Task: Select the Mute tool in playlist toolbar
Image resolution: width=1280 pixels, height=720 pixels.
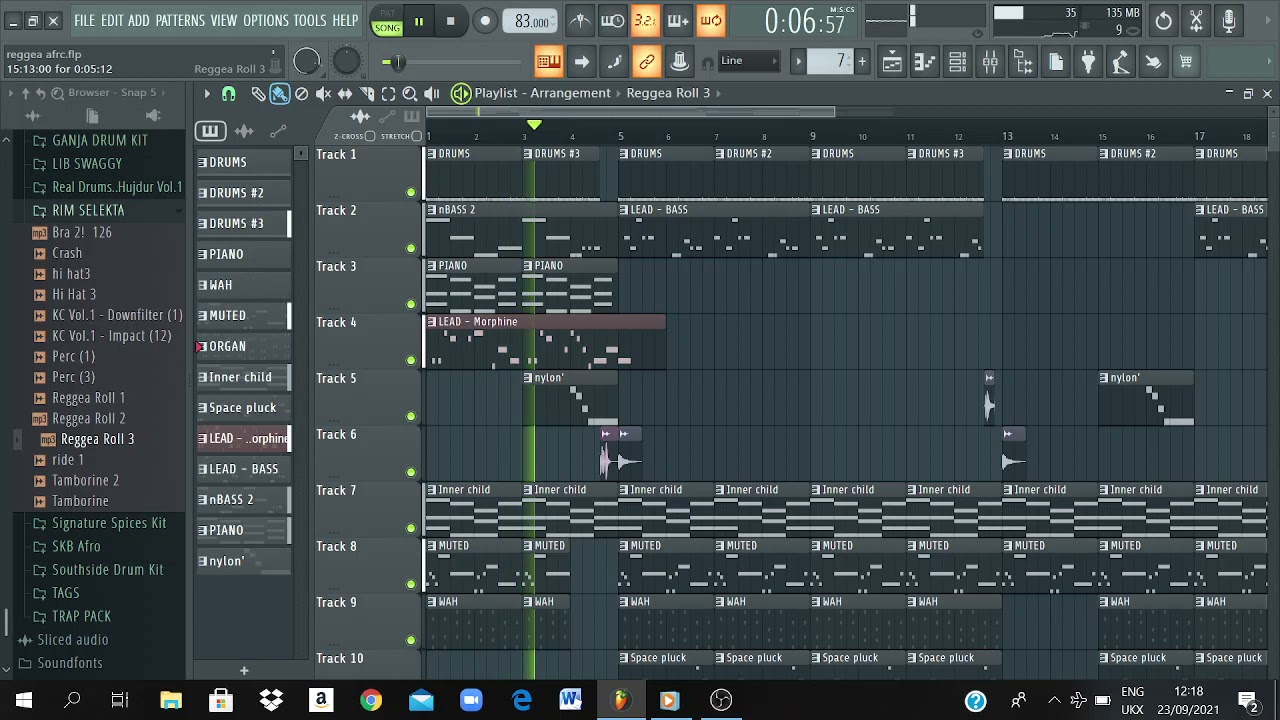Action: (x=323, y=93)
